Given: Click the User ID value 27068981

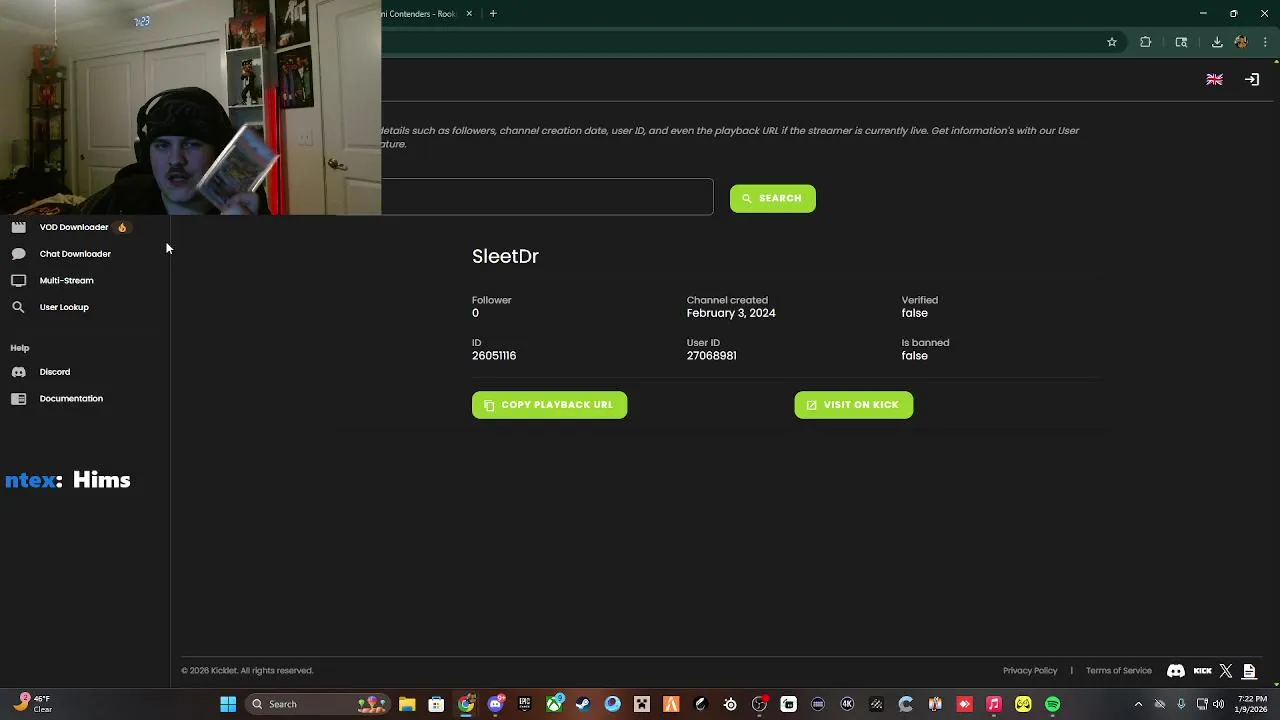Looking at the screenshot, I should [x=711, y=356].
